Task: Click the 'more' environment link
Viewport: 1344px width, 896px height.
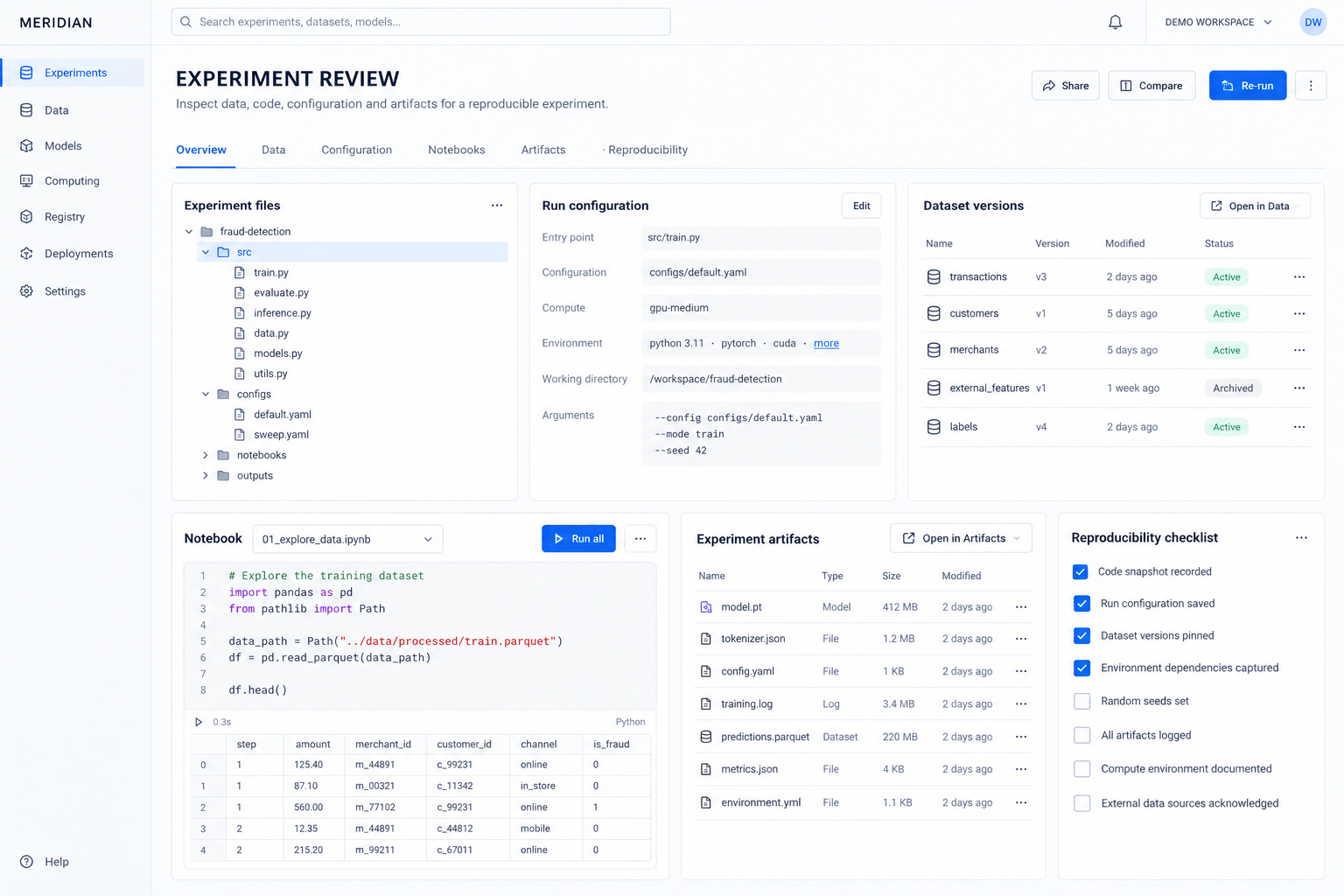Action: [x=826, y=343]
